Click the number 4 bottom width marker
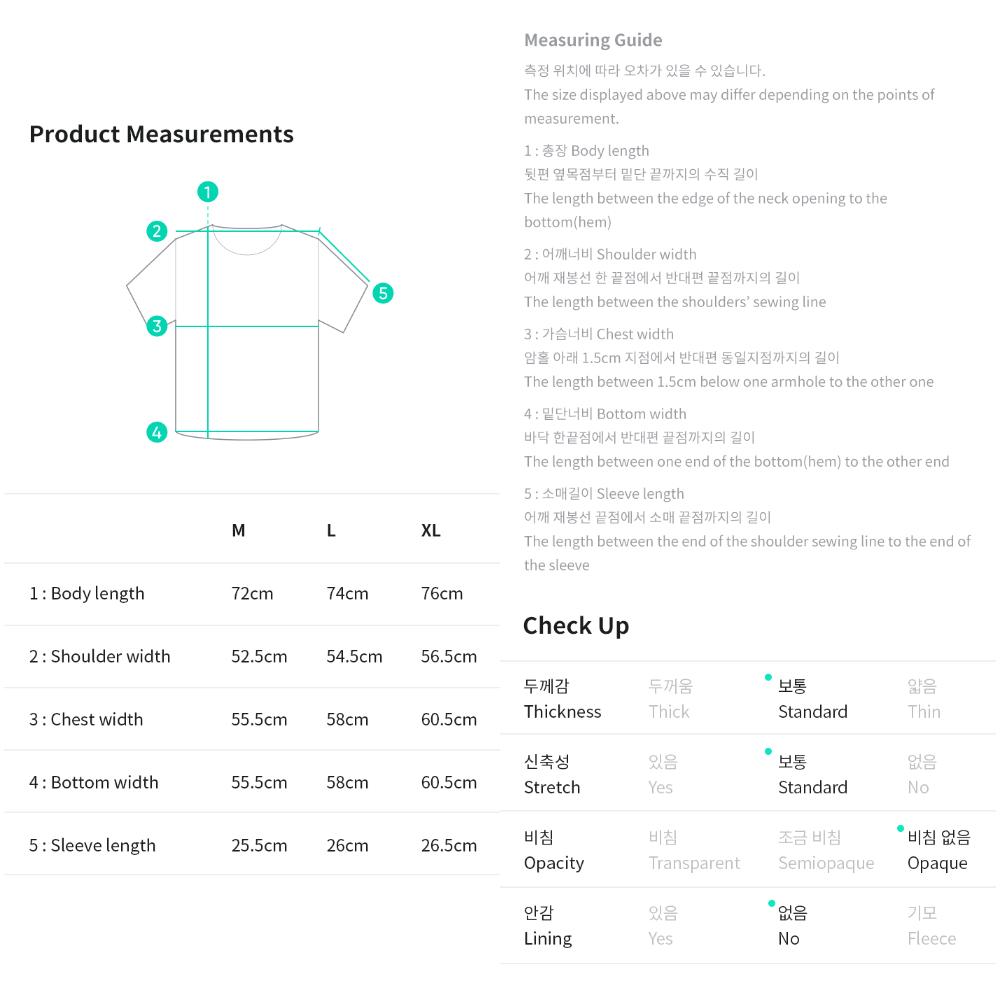Image resolution: width=1000 pixels, height=1000 pixels. click(x=157, y=433)
